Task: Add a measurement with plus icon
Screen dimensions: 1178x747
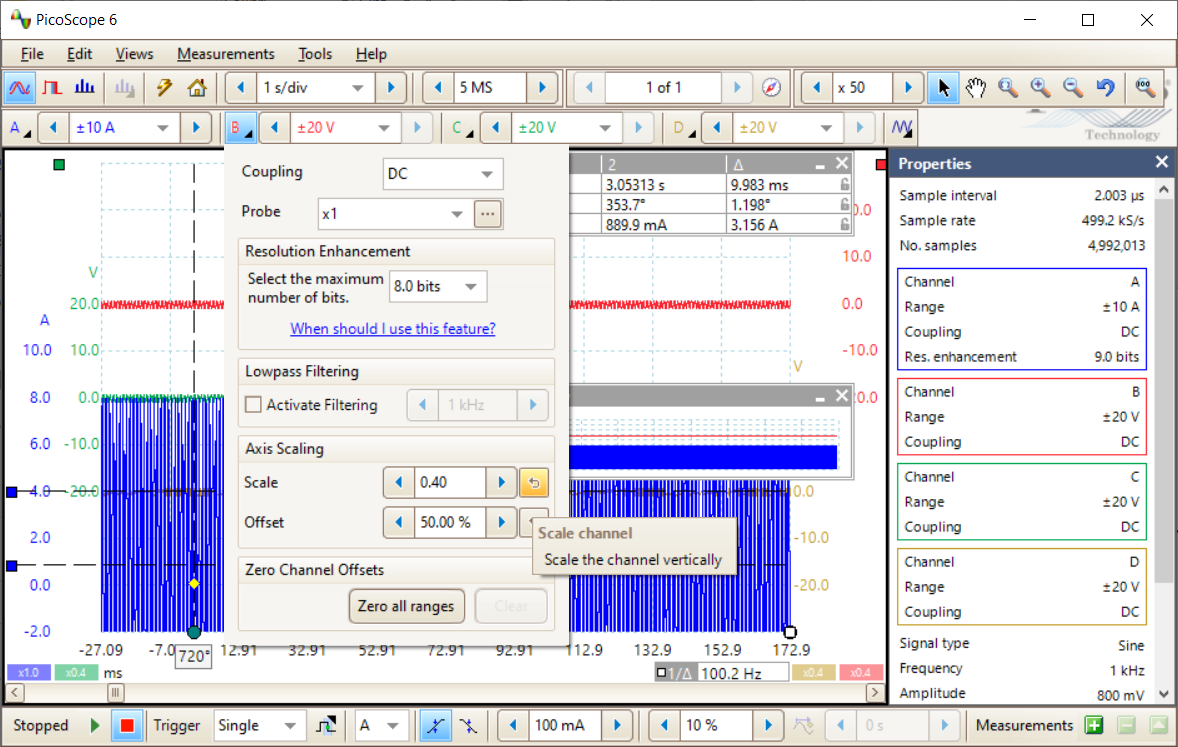Action: tap(1094, 725)
